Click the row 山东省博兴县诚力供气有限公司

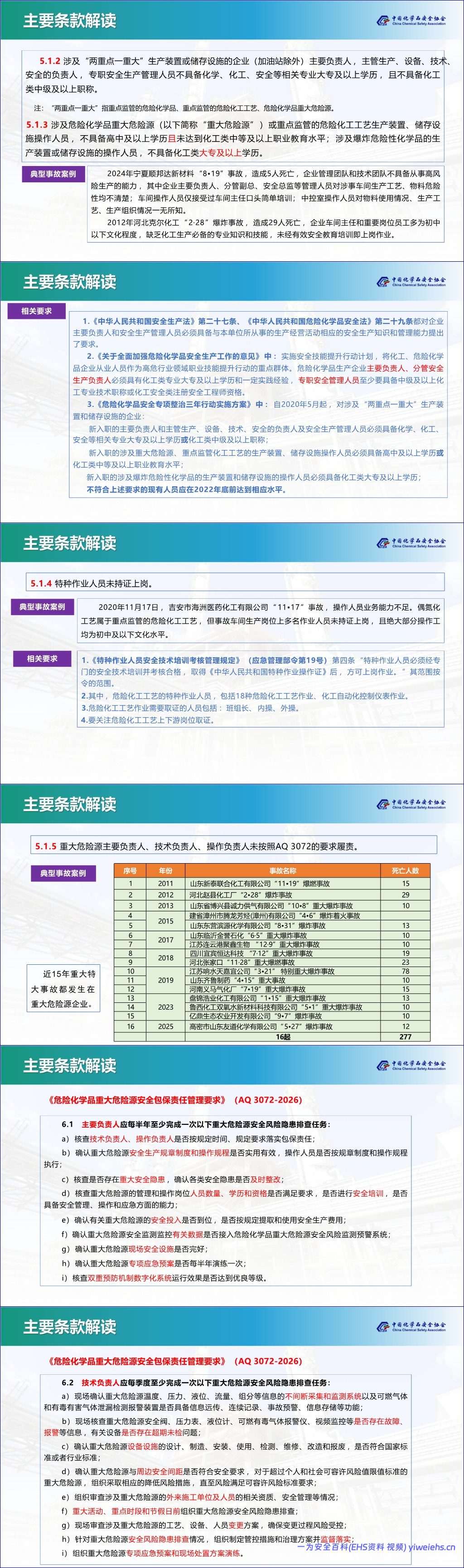[272, 906]
